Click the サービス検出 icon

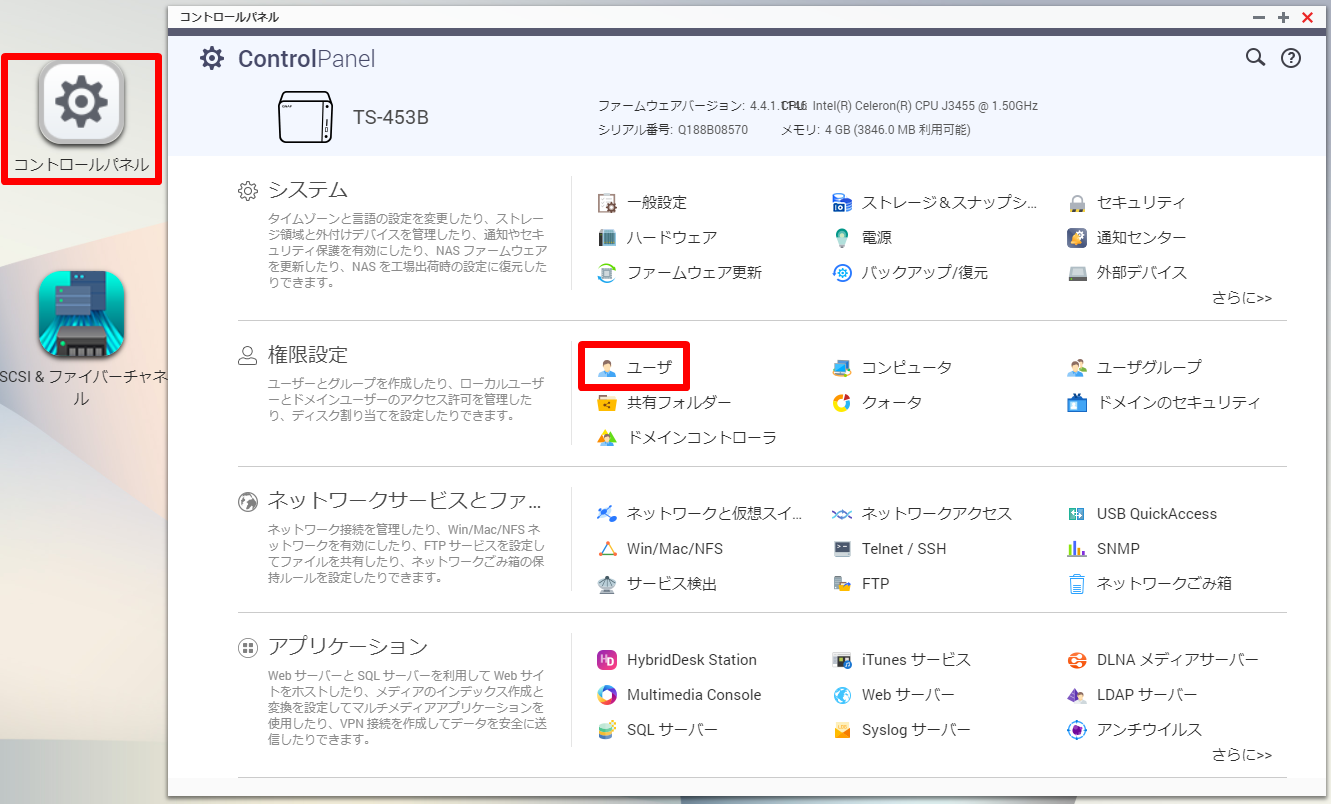[607, 584]
